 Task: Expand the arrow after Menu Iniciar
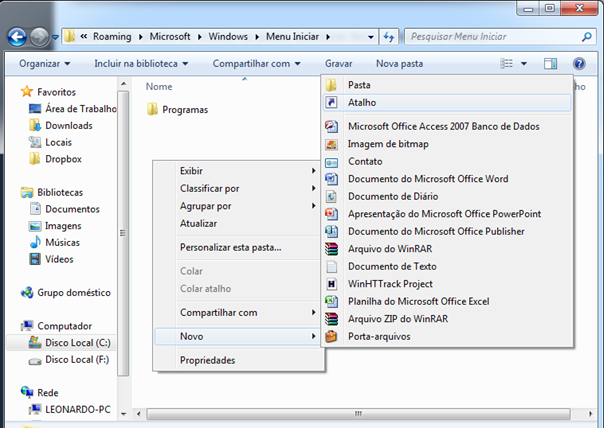[328, 37]
